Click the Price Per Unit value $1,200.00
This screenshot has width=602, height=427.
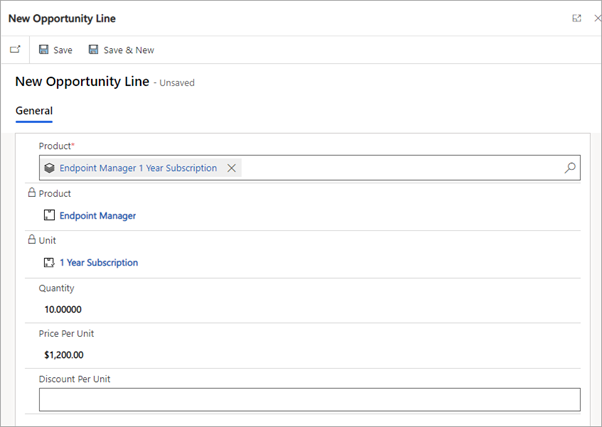click(x=64, y=355)
